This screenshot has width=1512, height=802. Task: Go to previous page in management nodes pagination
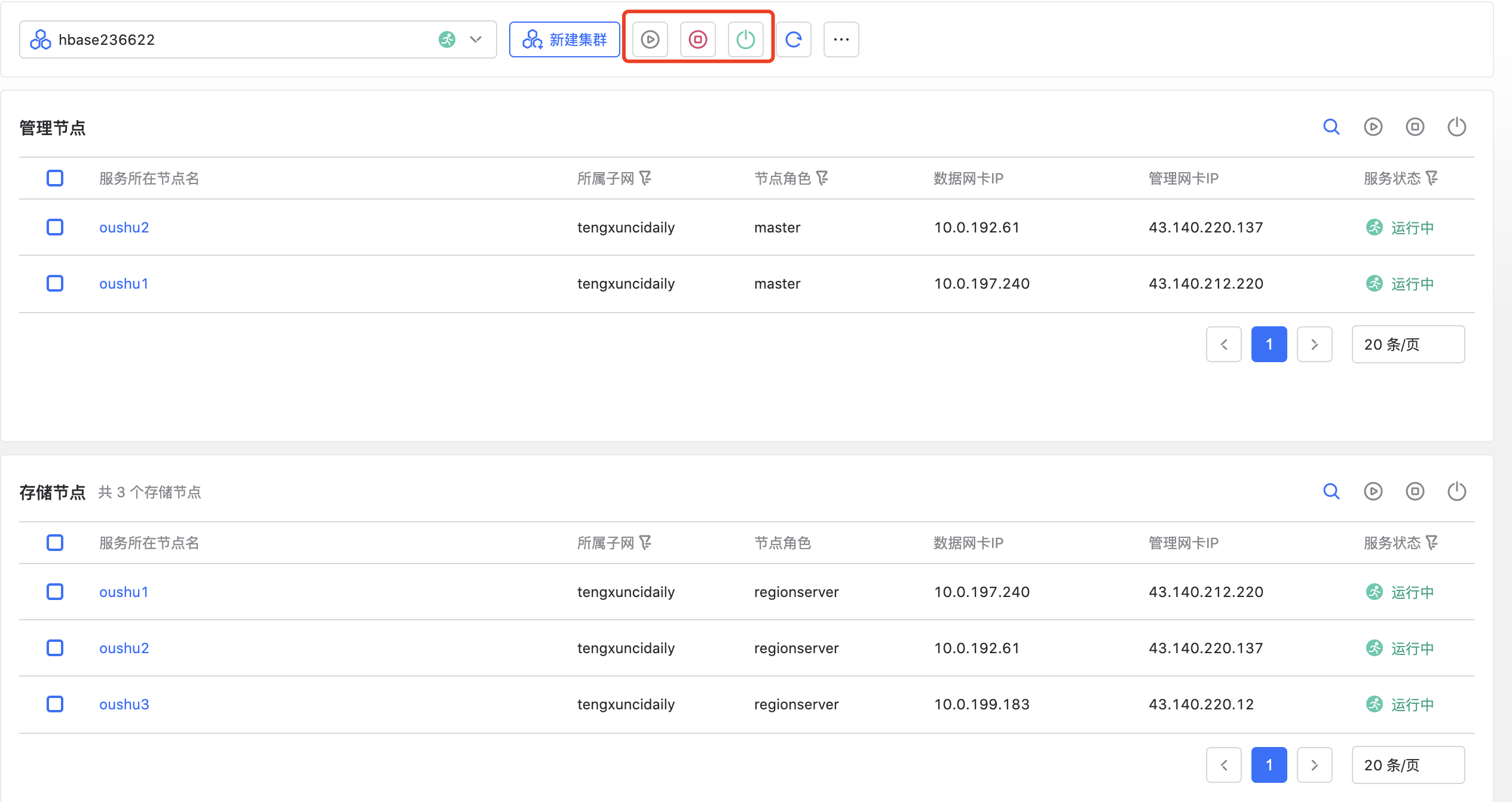click(x=1224, y=344)
